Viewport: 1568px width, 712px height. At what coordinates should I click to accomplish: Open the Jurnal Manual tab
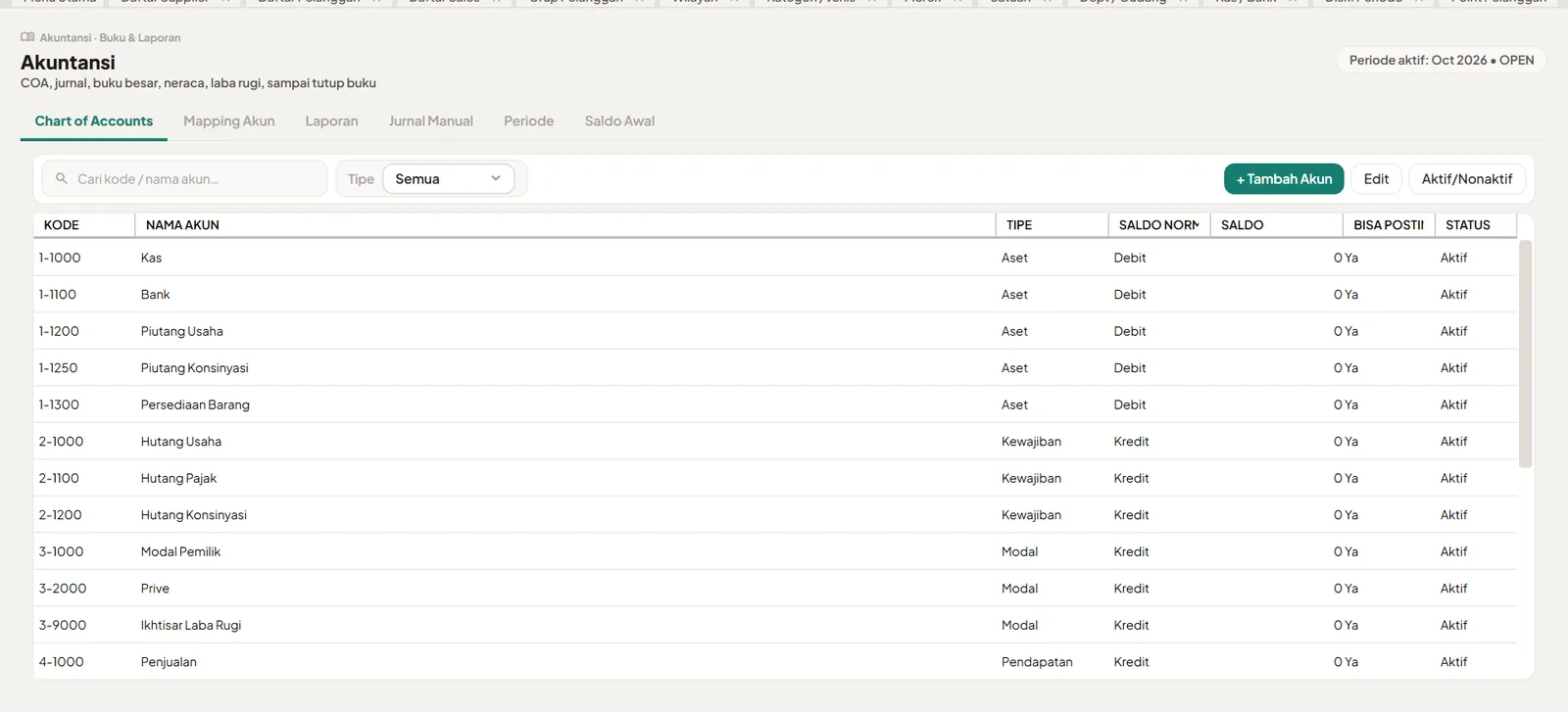(x=431, y=121)
